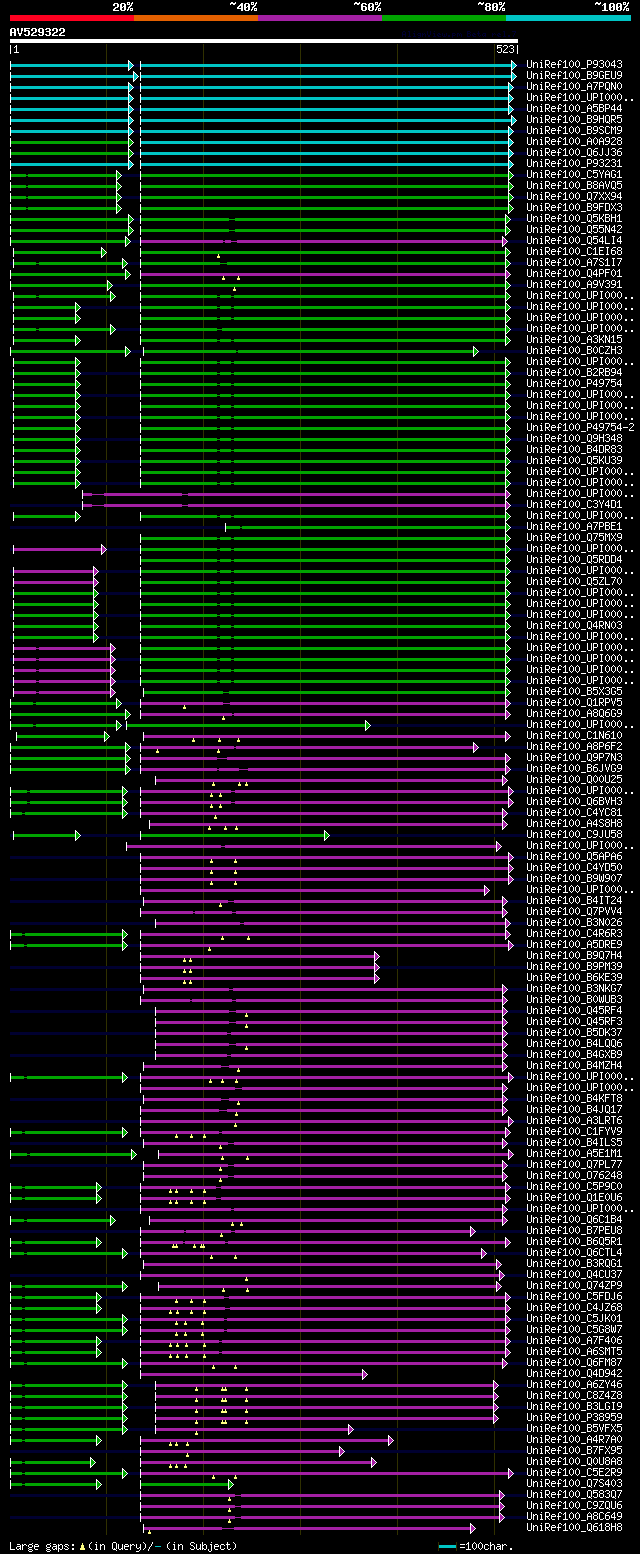640x1554 pixels.
Task: Select hit label UniRef100_Q5KU39
Action: click(574, 460)
